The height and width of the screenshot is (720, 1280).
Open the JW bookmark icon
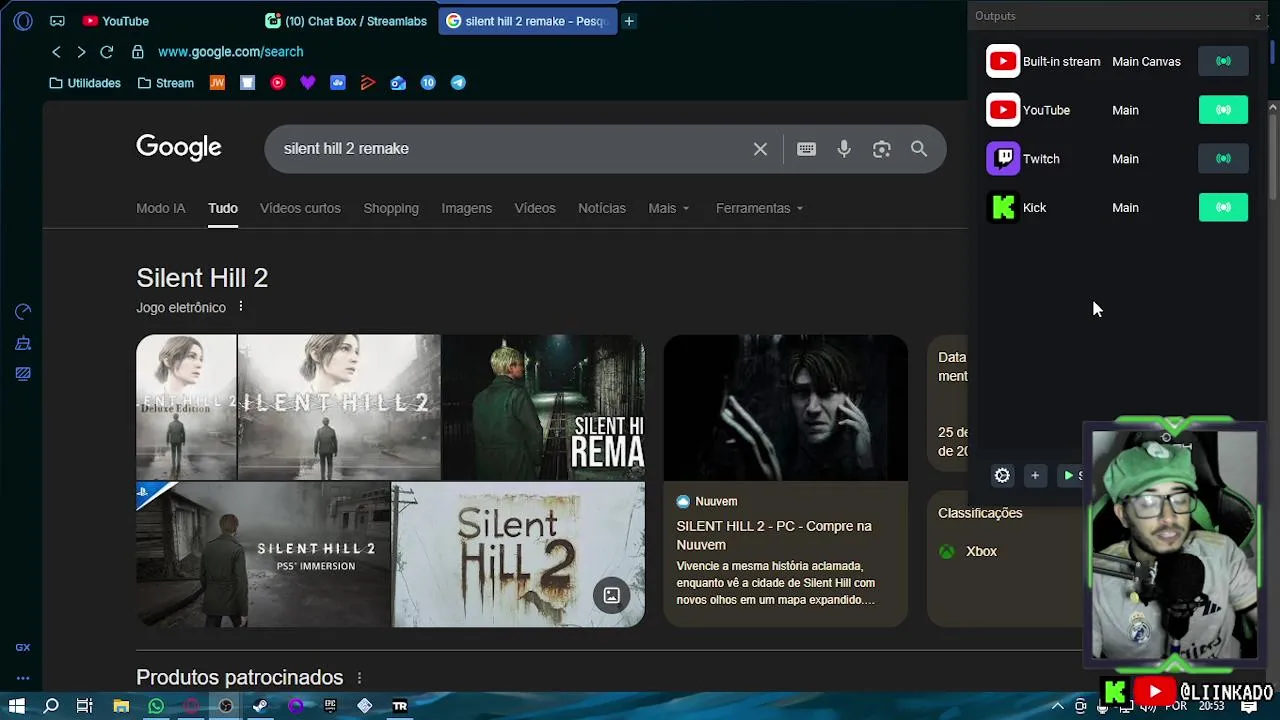coord(217,83)
